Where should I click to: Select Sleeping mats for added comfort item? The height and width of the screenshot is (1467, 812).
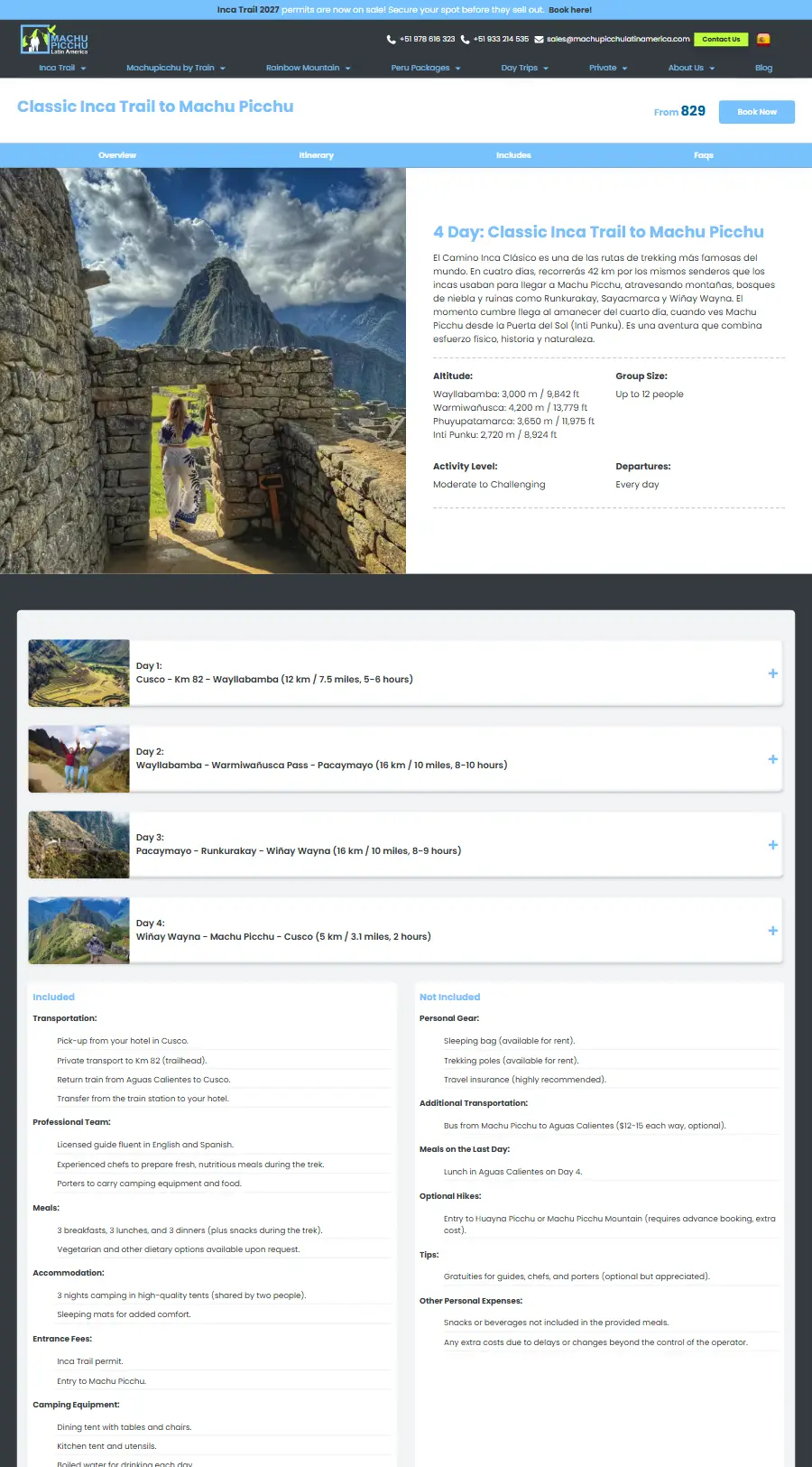(x=125, y=1314)
